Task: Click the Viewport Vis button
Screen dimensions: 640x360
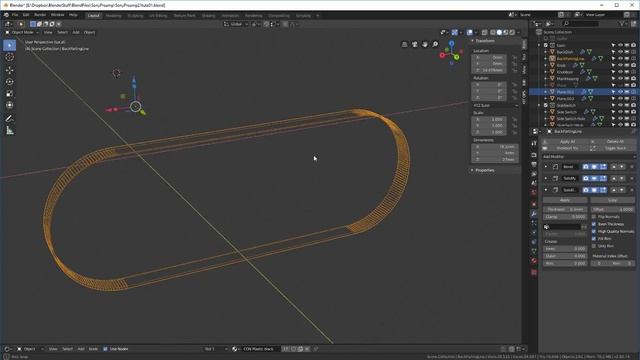Action: coord(564,148)
